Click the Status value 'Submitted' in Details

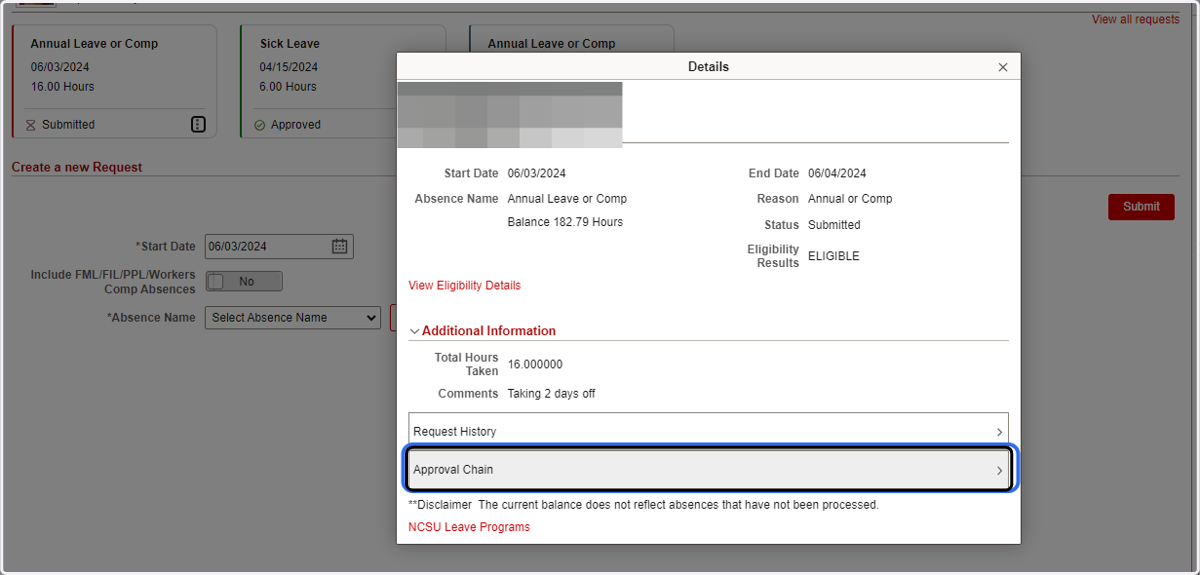tap(834, 225)
